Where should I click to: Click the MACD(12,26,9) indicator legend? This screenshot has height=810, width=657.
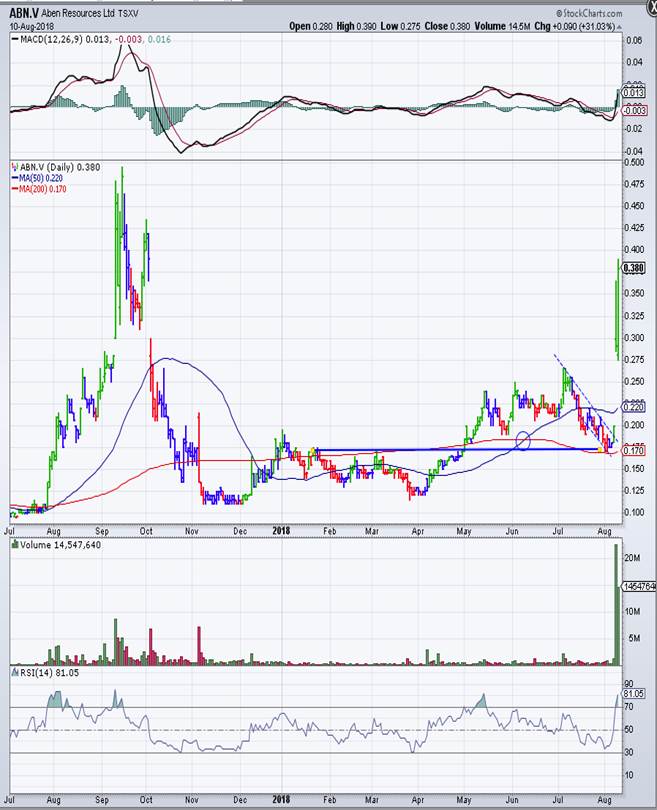(91, 39)
